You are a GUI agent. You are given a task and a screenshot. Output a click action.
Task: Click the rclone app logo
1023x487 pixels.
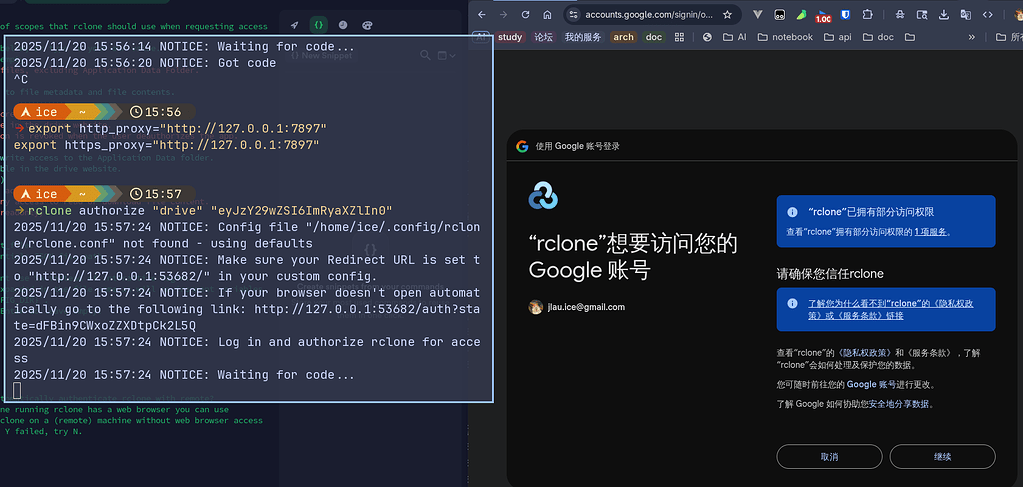tap(543, 195)
